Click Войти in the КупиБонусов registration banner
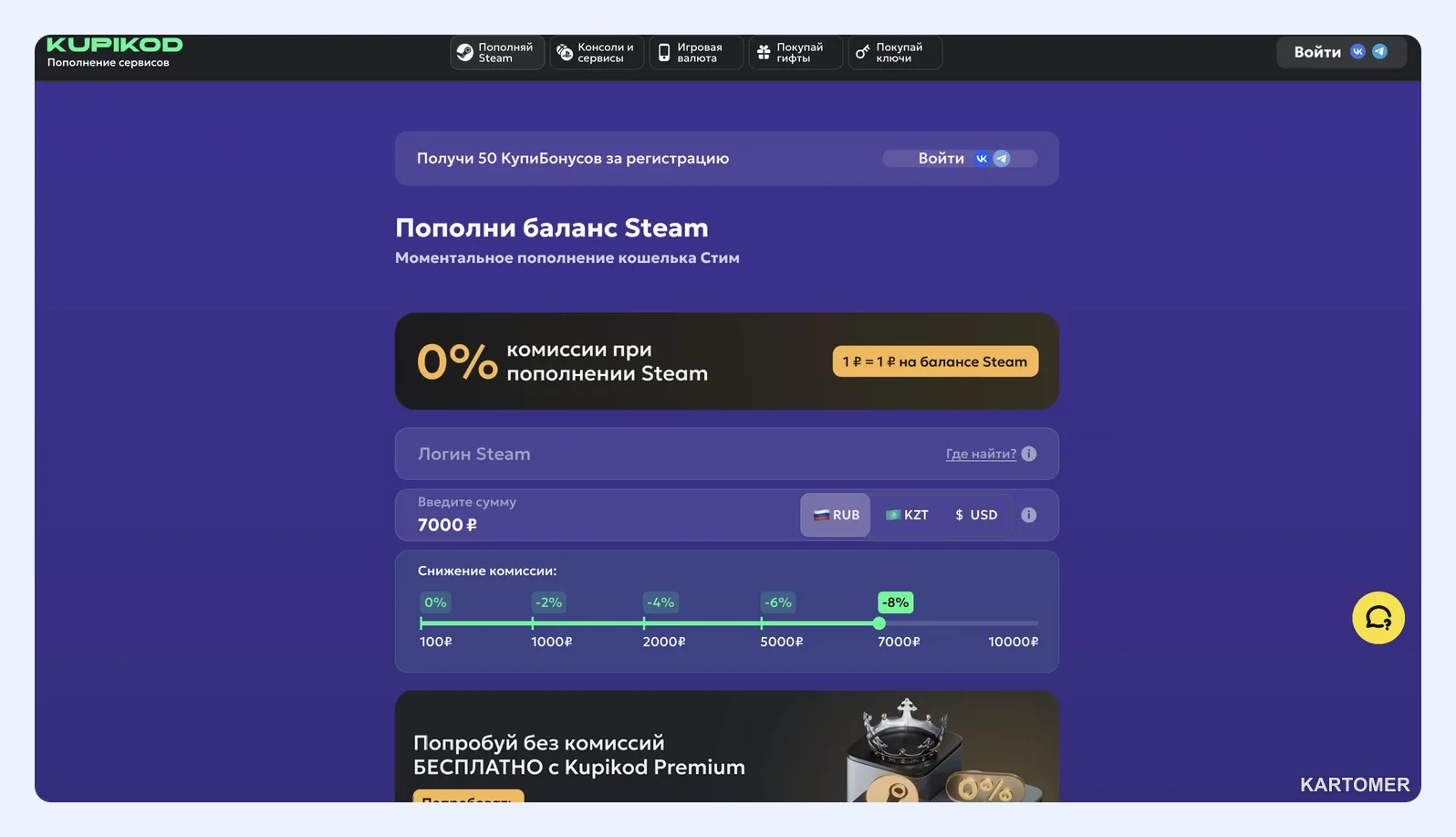 point(960,159)
